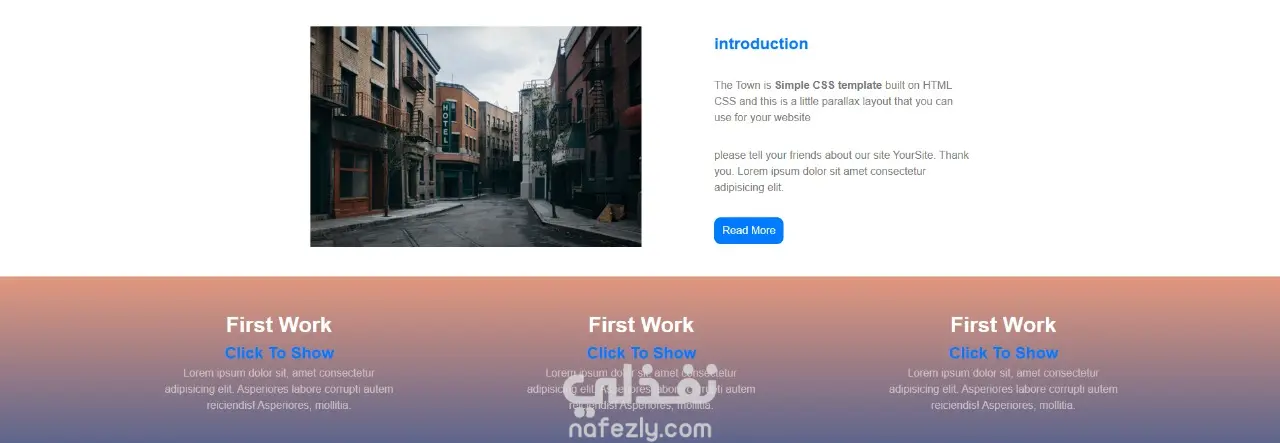Click the nafezly.com watermark text
This screenshot has height=443, width=1280.
(x=640, y=430)
